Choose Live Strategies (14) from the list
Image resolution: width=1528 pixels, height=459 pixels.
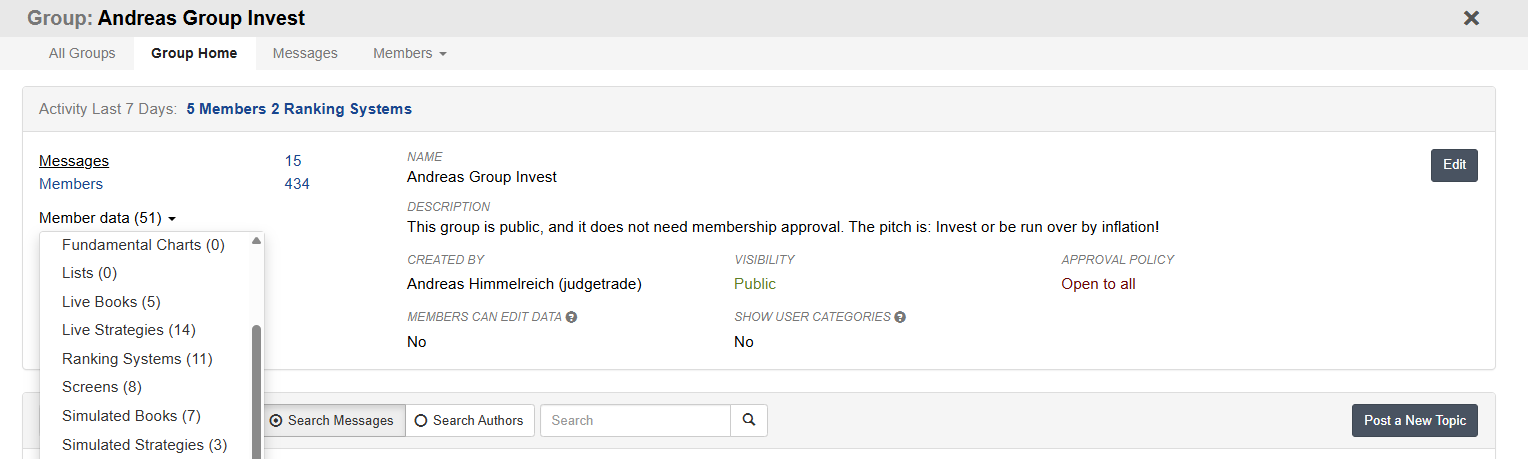pos(129,330)
